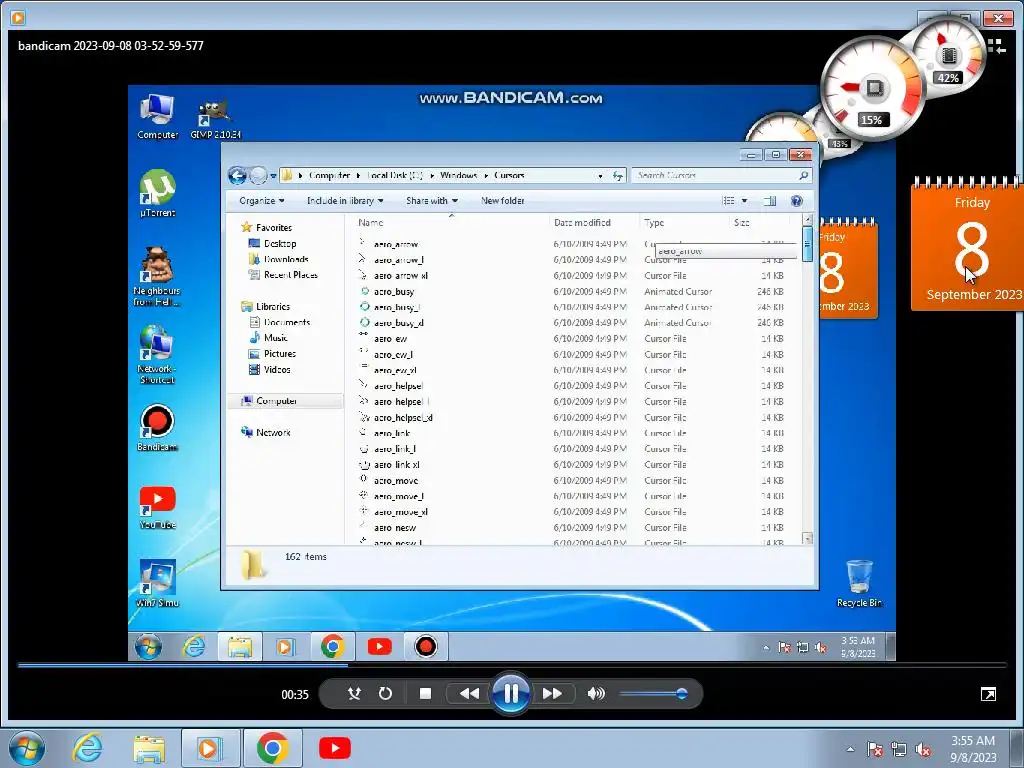Image resolution: width=1024 pixels, height=768 pixels.
Task: Click the muted speaker tray icon
Action: [x=923, y=750]
